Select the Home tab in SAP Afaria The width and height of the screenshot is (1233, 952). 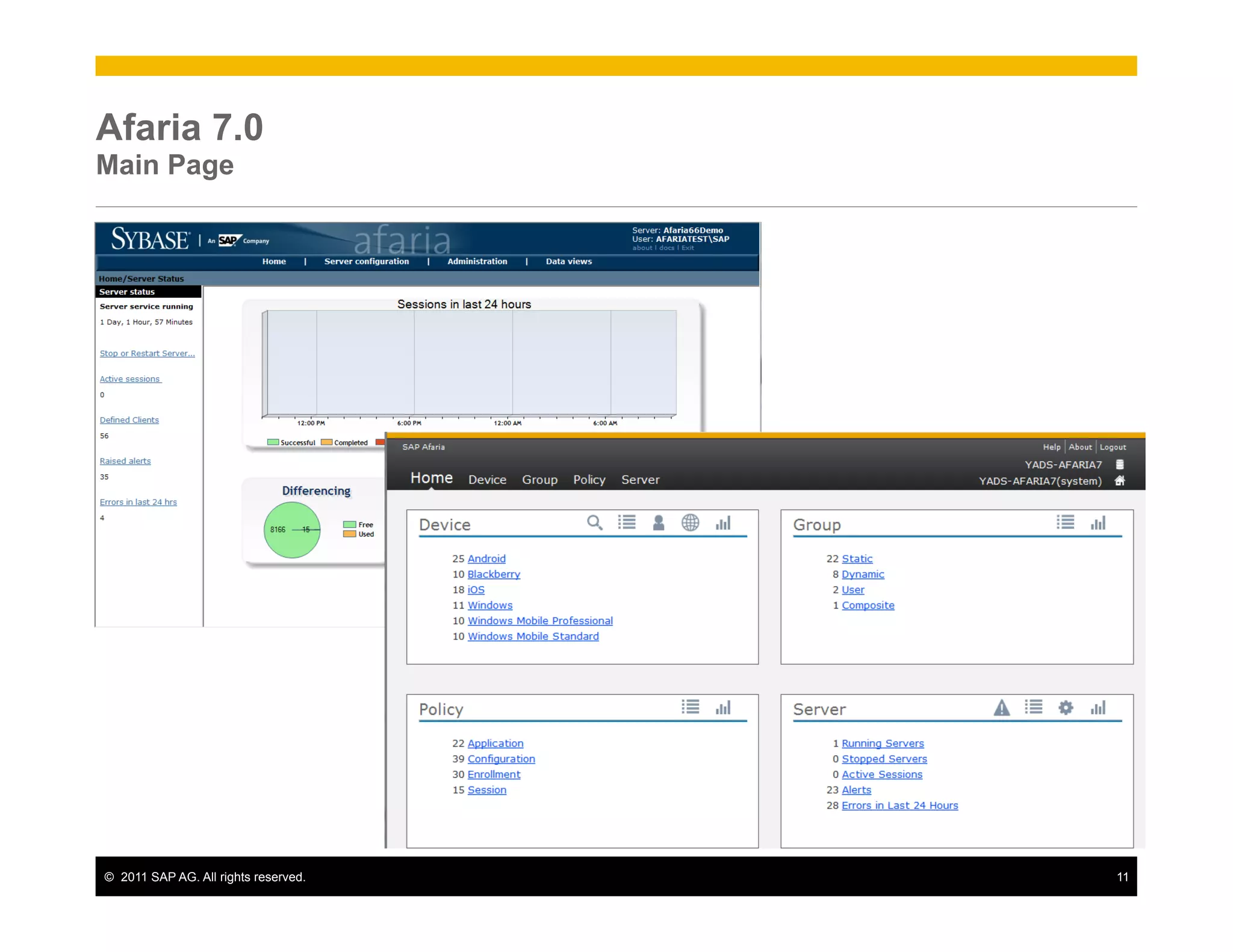pos(431,478)
